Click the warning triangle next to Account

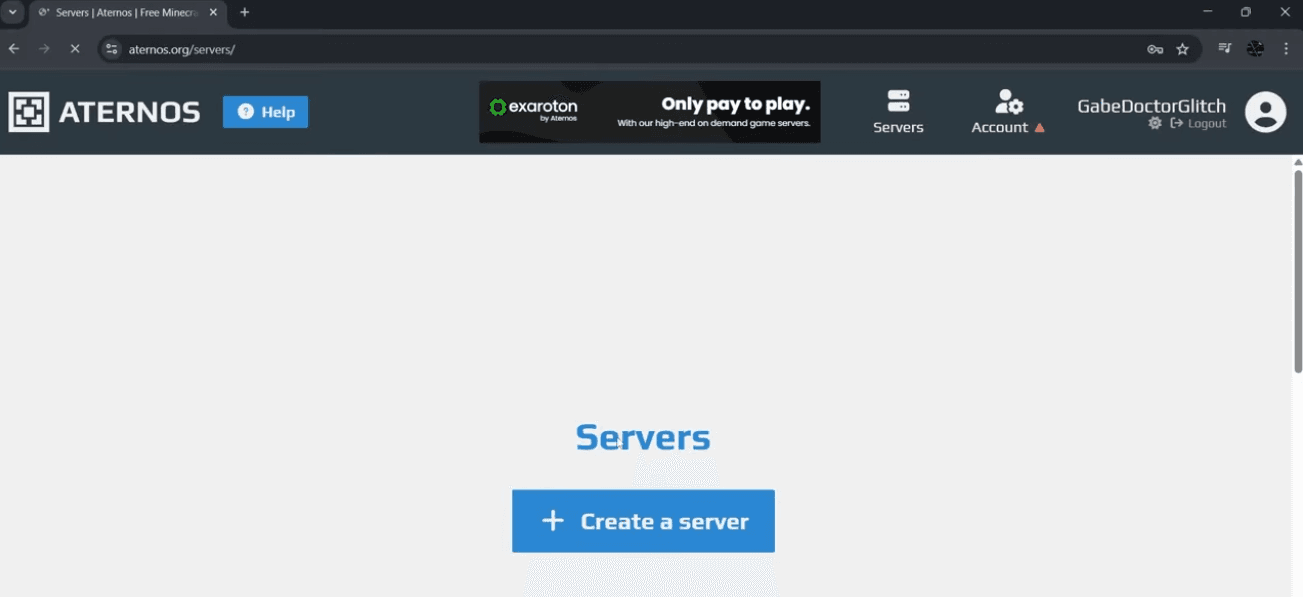pyautogui.click(x=1039, y=127)
